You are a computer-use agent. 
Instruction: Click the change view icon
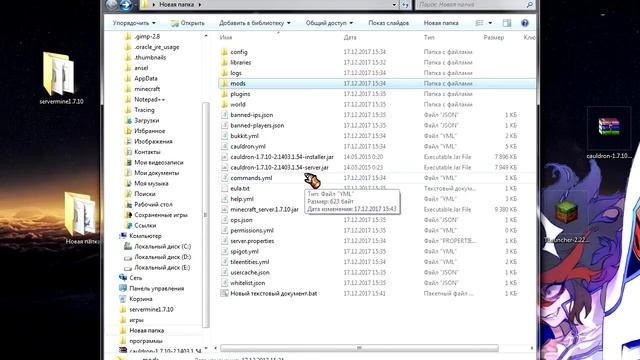[x=480, y=23]
